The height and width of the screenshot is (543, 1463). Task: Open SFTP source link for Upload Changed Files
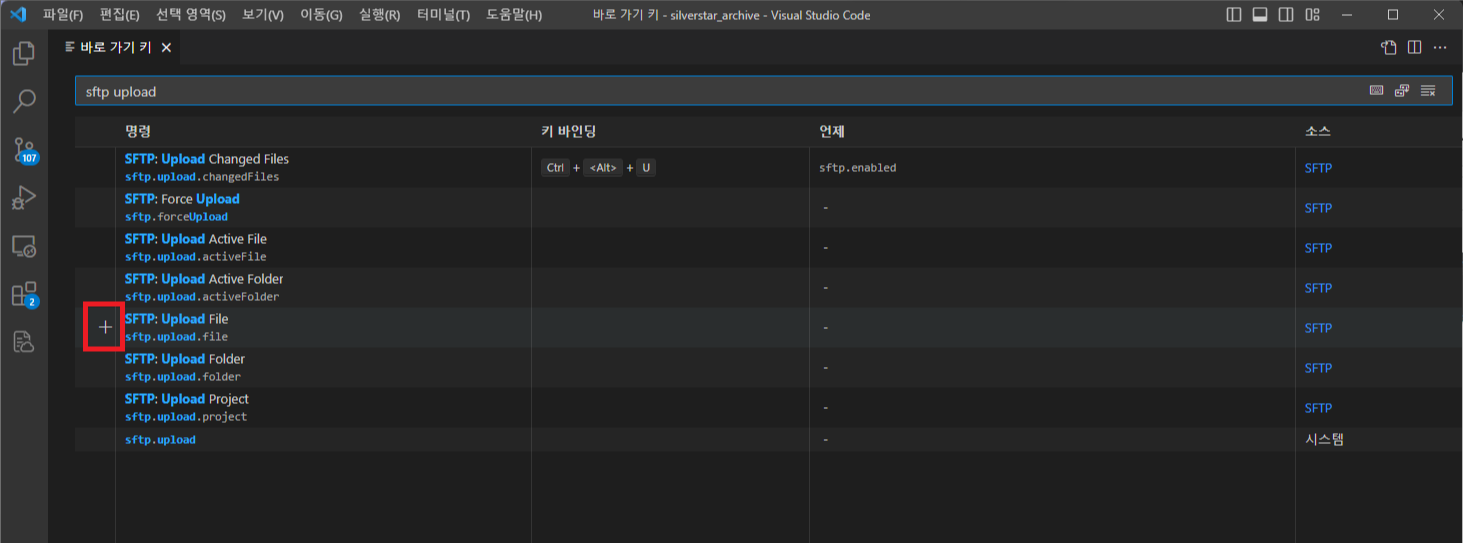pos(1318,168)
